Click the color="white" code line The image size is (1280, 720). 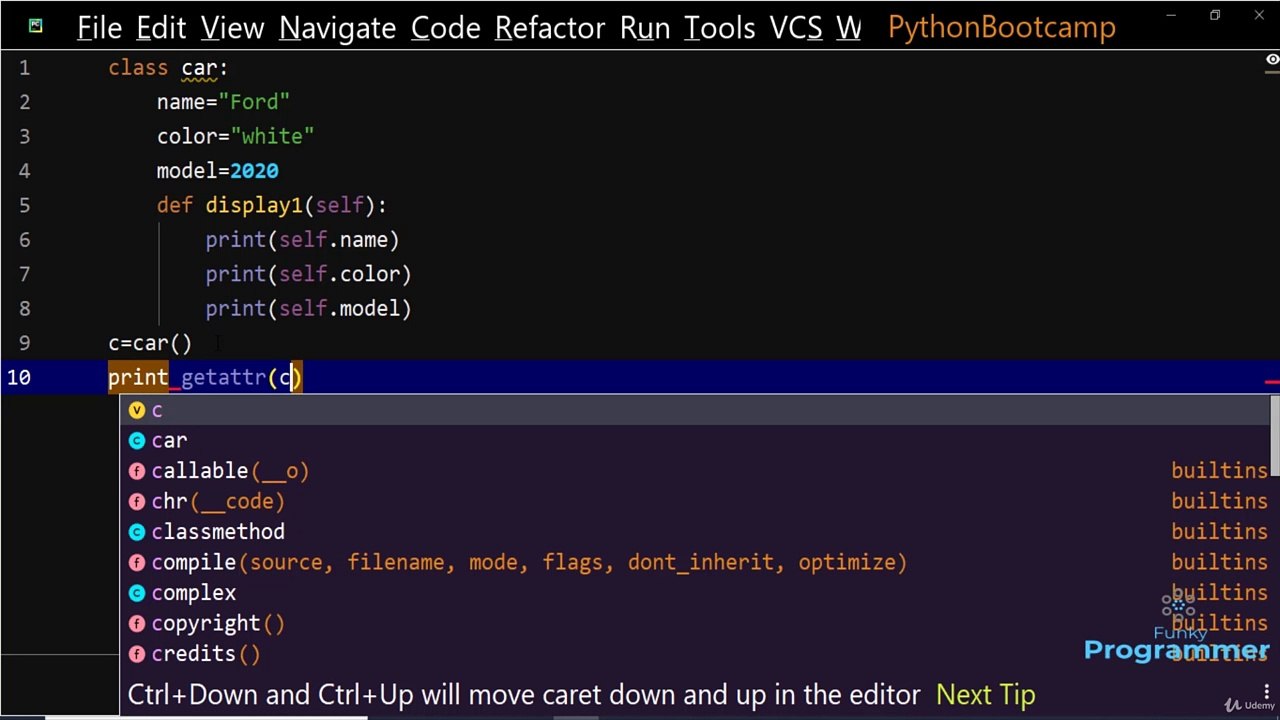coord(235,136)
